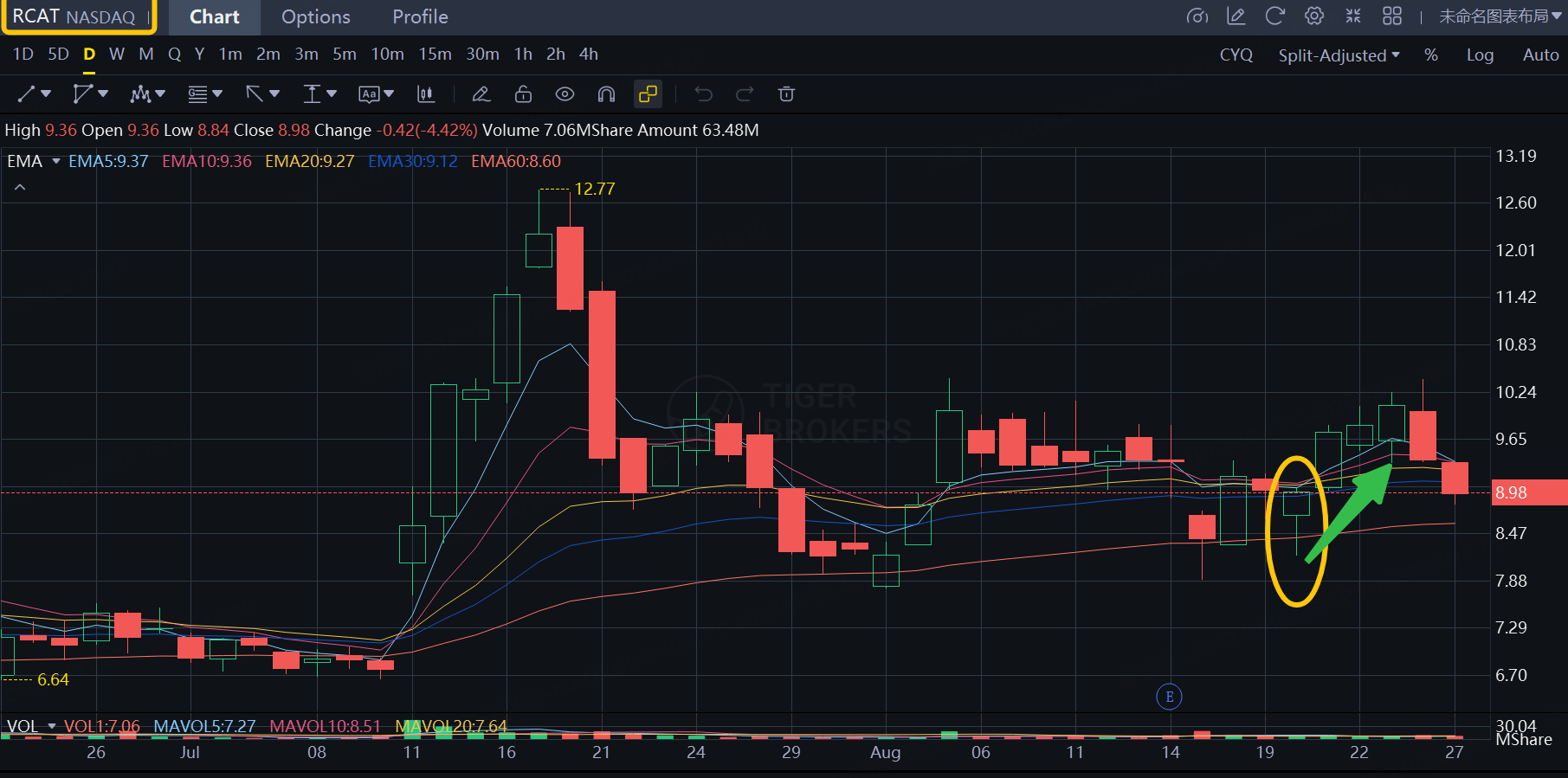Click the magnet snap tool icon
This screenshot has height=778, width=1568.
pos(606,94)
